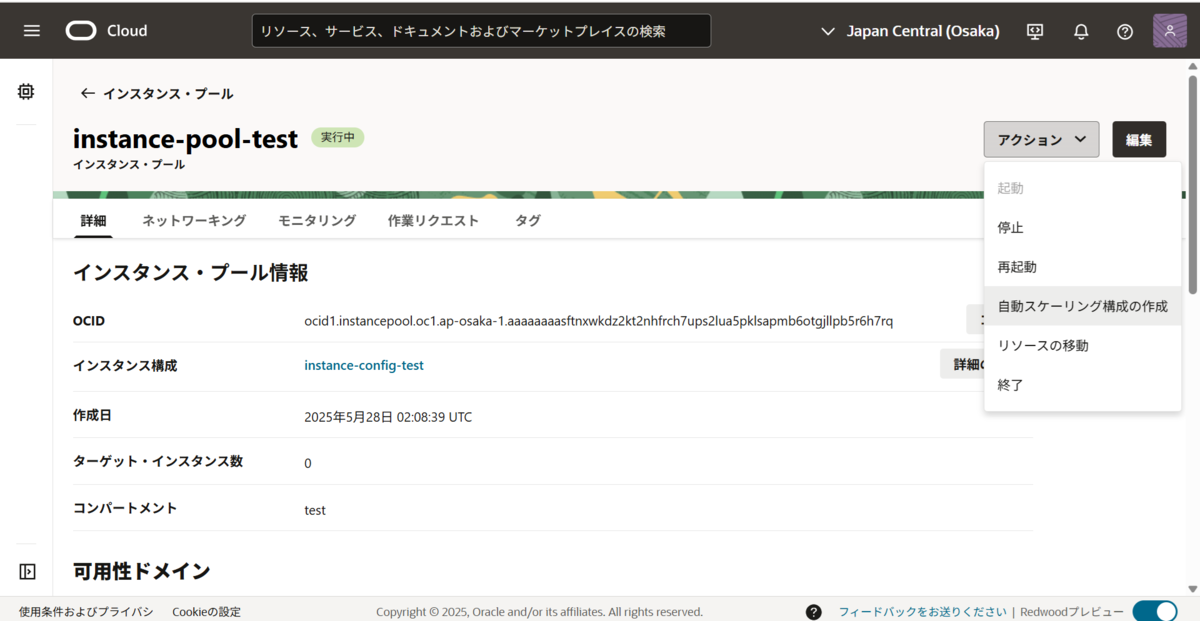Click the partially hidden button beside OCID
The width and height of the screenshot is (1200, 621).
pyautogui.click(x=975, y=320)
